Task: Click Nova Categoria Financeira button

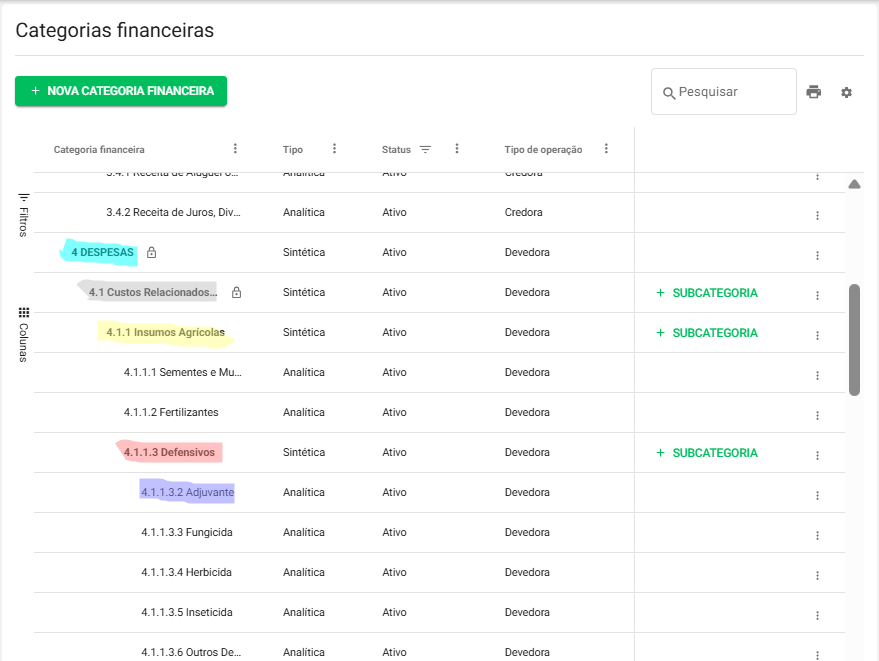Action: point(121,91)
